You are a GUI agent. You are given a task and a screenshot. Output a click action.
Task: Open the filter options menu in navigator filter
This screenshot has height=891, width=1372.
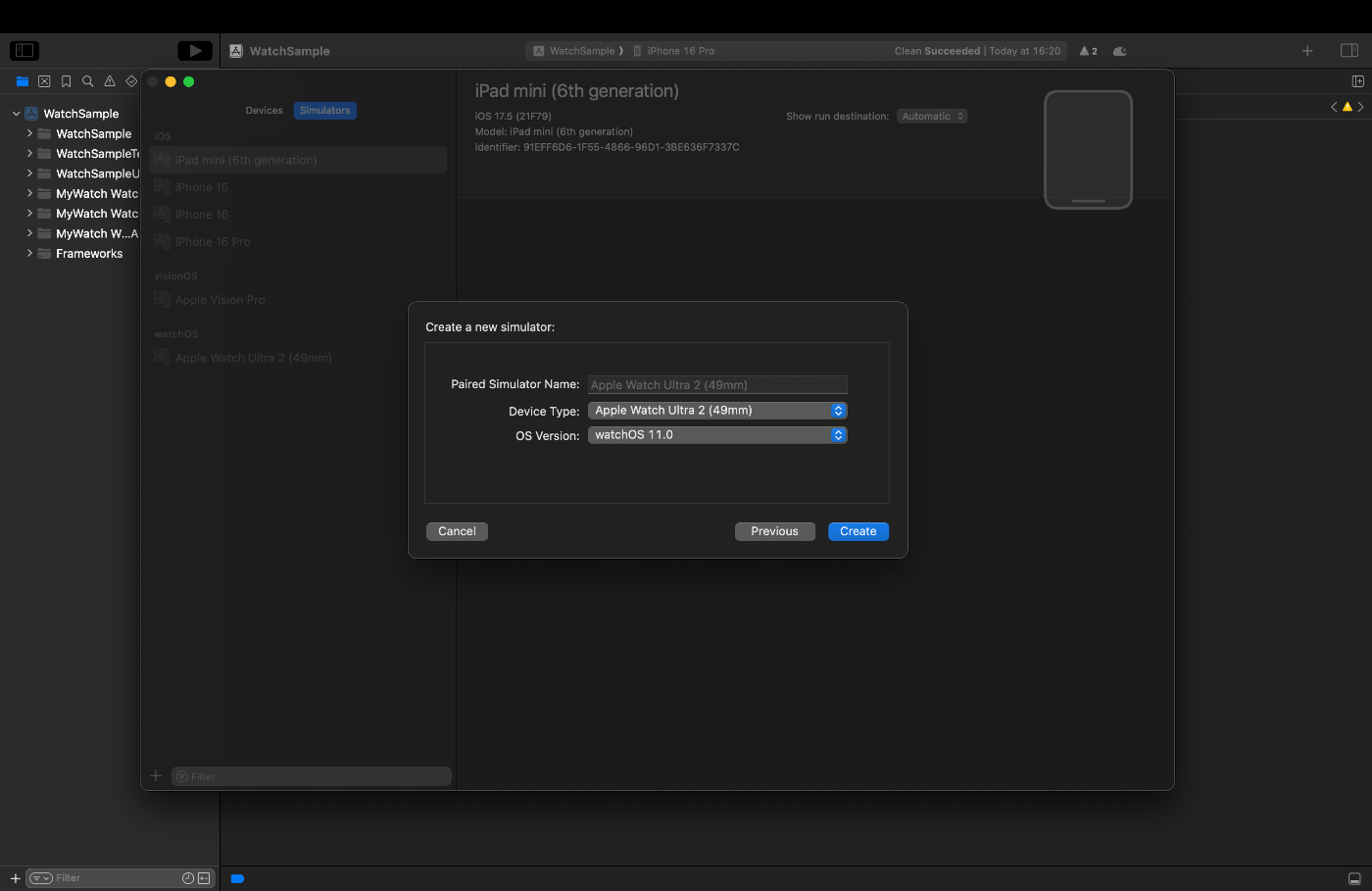40,878
